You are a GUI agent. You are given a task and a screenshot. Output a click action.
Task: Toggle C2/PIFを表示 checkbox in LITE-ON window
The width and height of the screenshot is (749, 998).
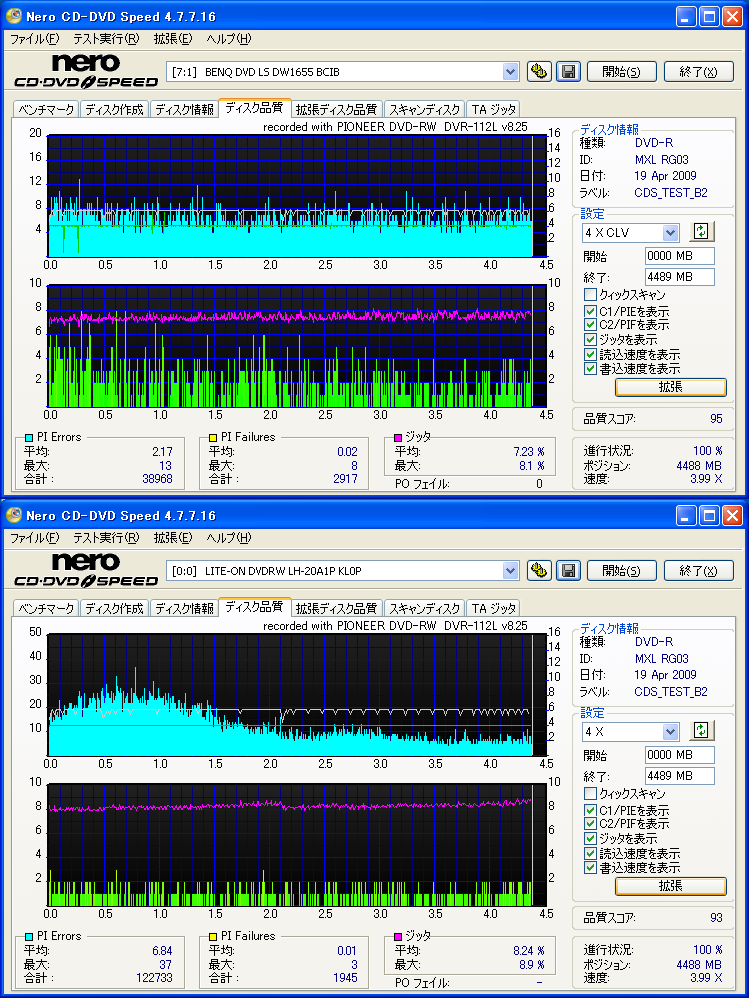(590, 824)
